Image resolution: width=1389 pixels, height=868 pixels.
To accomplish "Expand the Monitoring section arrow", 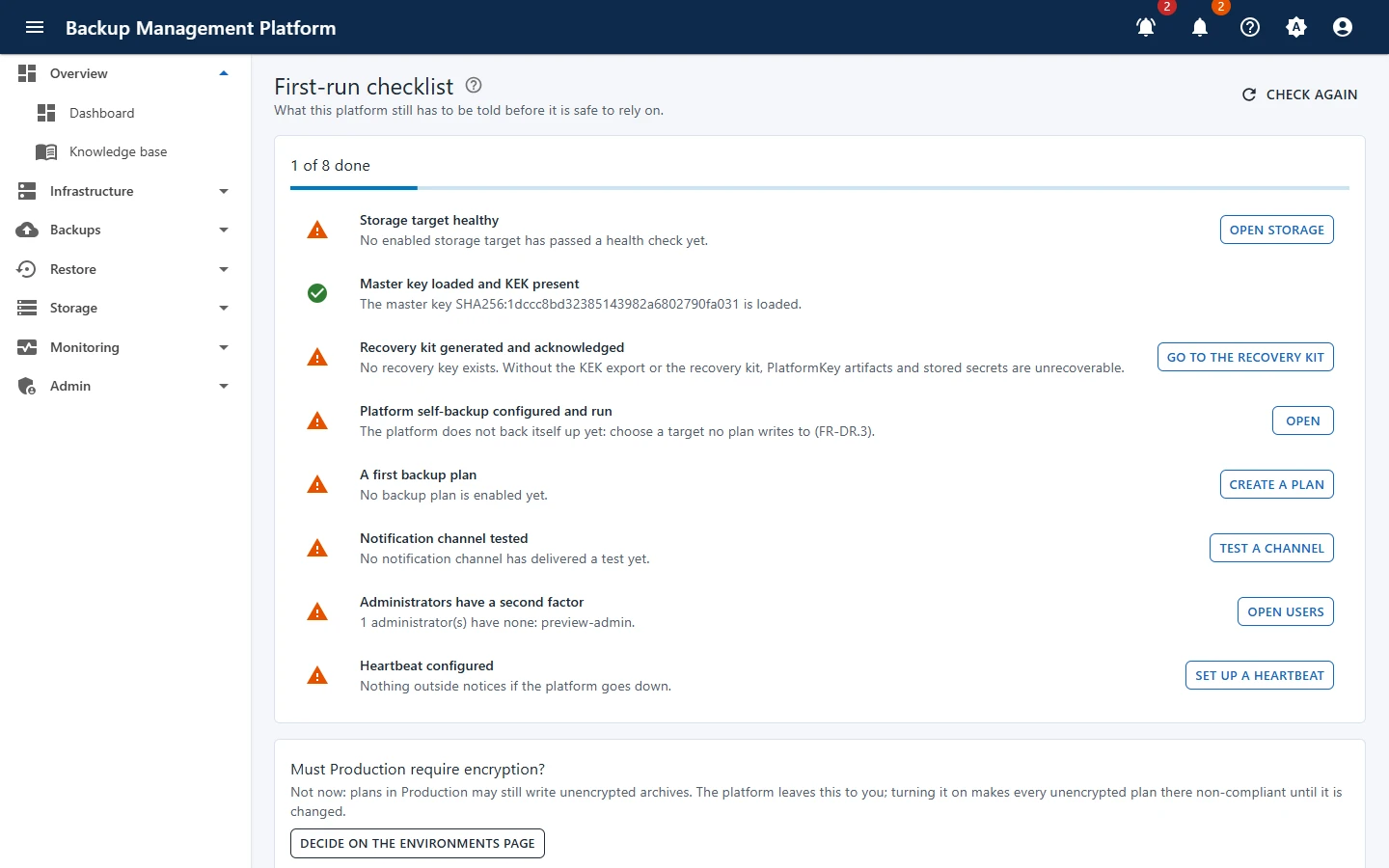I will coord(224,347).
